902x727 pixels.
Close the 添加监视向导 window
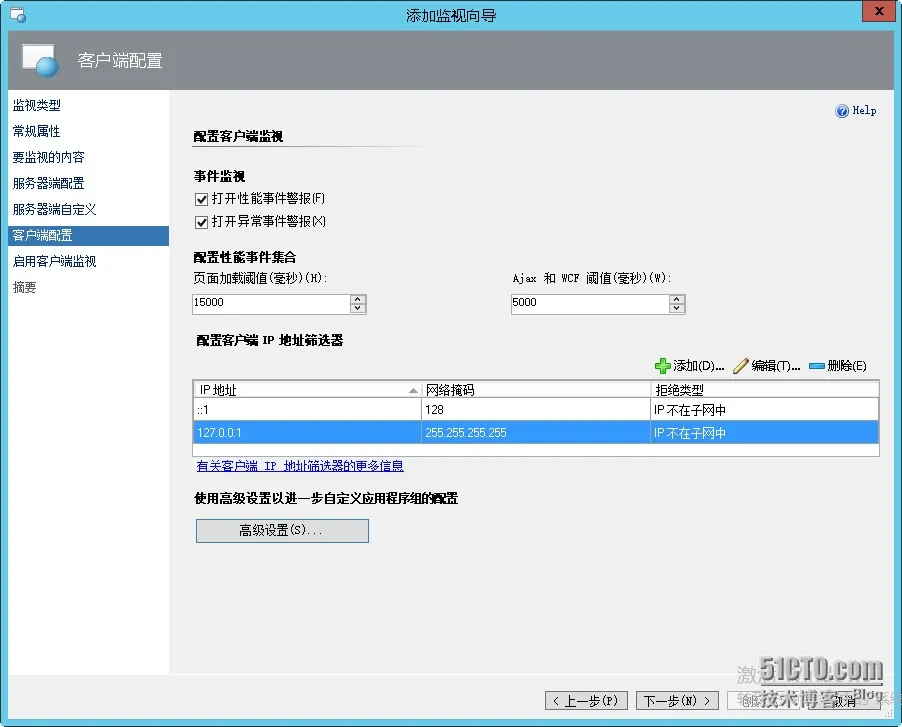879,11
